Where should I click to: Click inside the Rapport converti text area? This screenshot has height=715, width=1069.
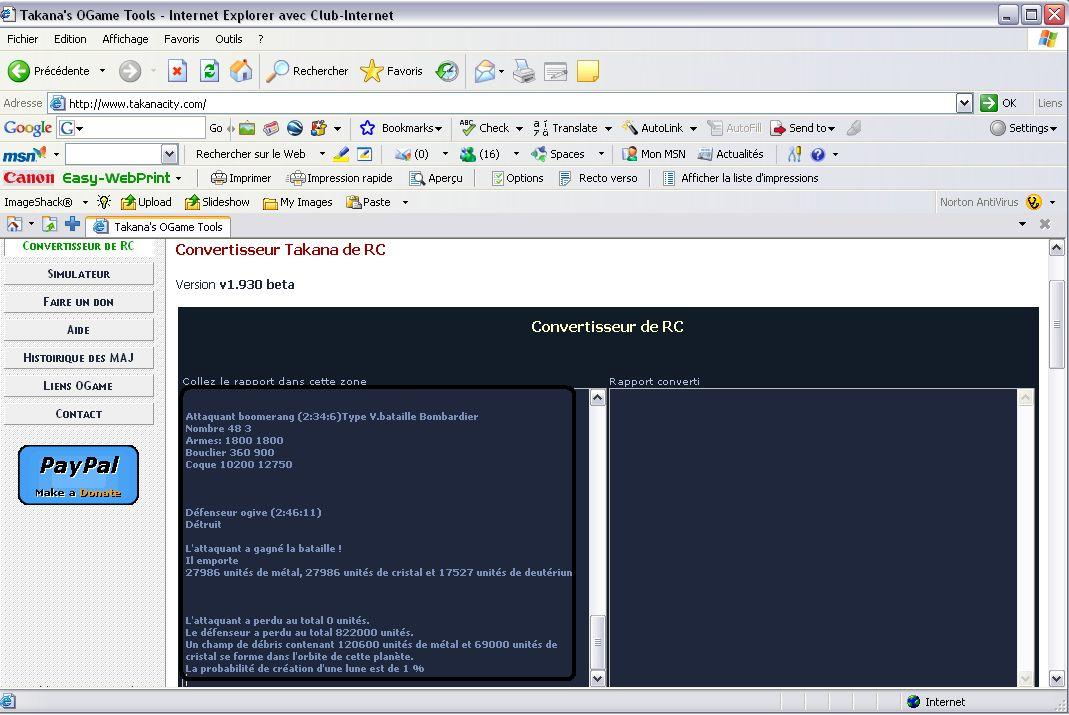(x=812, y=530)
